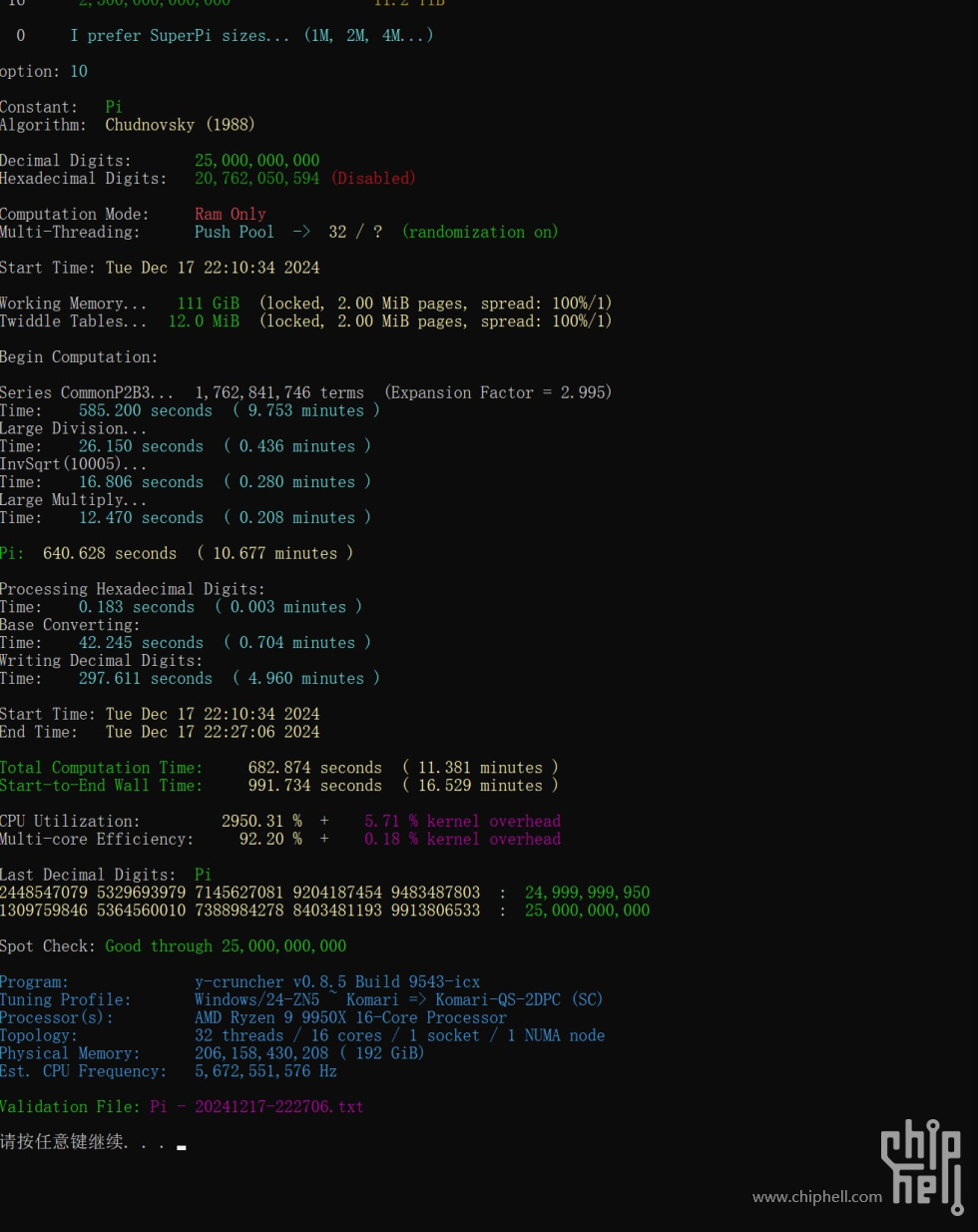Select the hexadecimal processing time "0.183 seconds"
Screen dimensions: 978x1232
[x=137, y=608]
